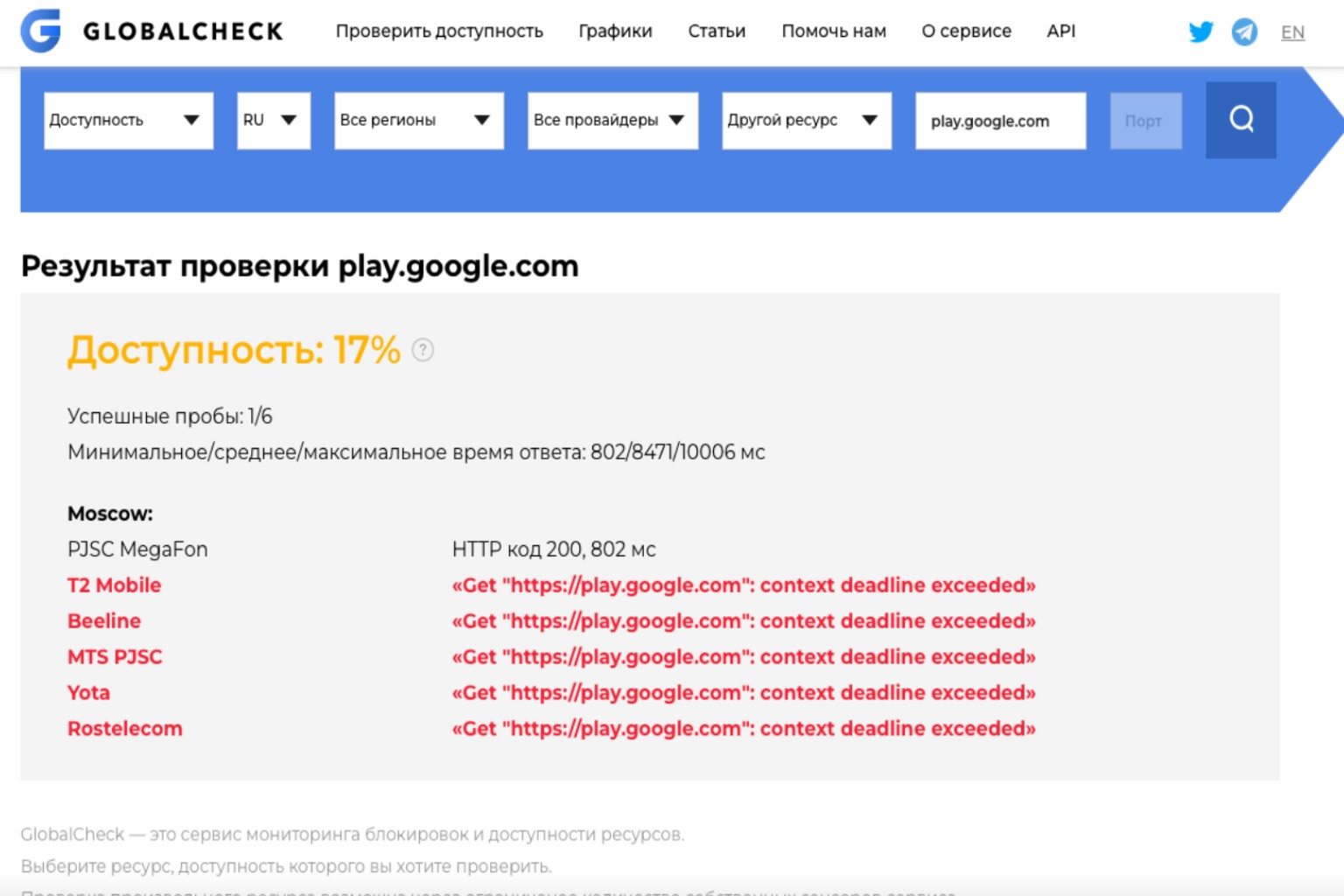
Task: Open the О сервисе page
Action: [966, 31]
